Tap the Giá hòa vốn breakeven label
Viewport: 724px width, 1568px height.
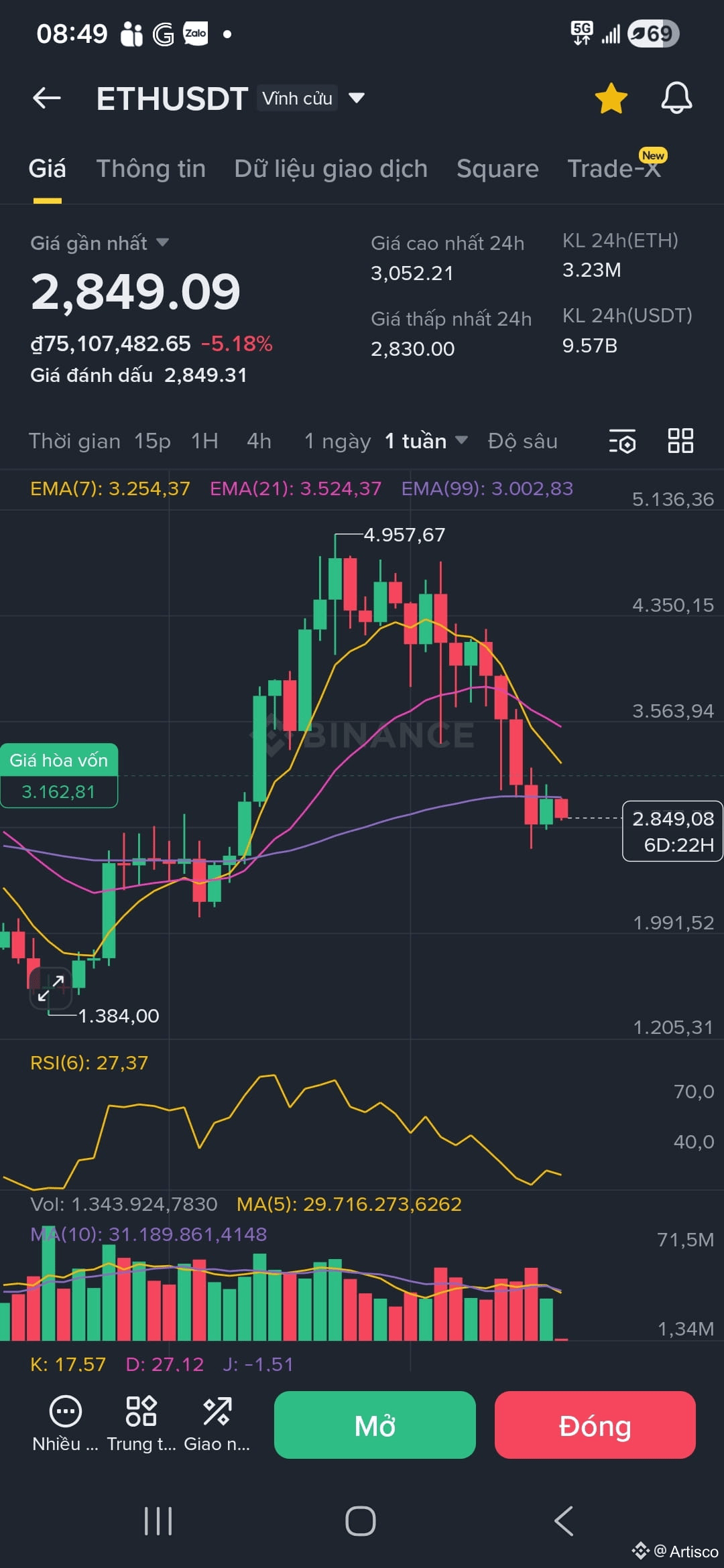pyautogui.click(x=59, y=775)
